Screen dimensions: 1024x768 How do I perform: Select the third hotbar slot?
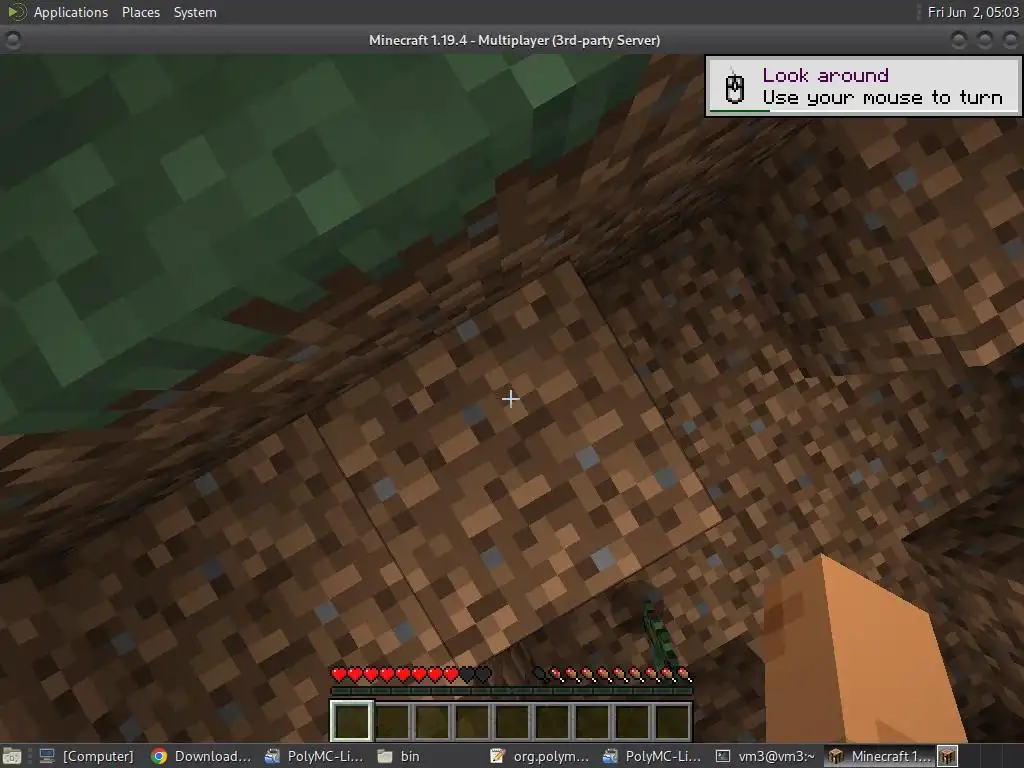tap(433, 721)
